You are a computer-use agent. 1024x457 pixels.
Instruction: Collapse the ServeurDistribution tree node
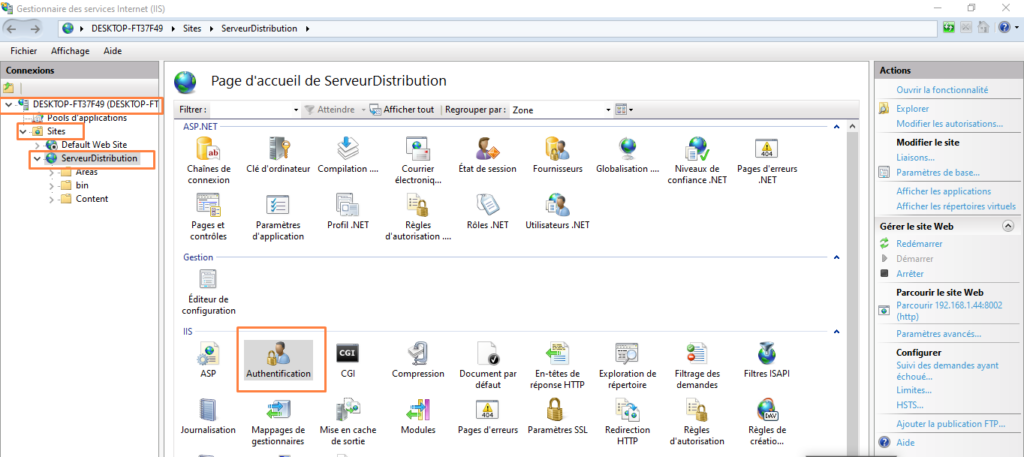(x=37, y=159)
